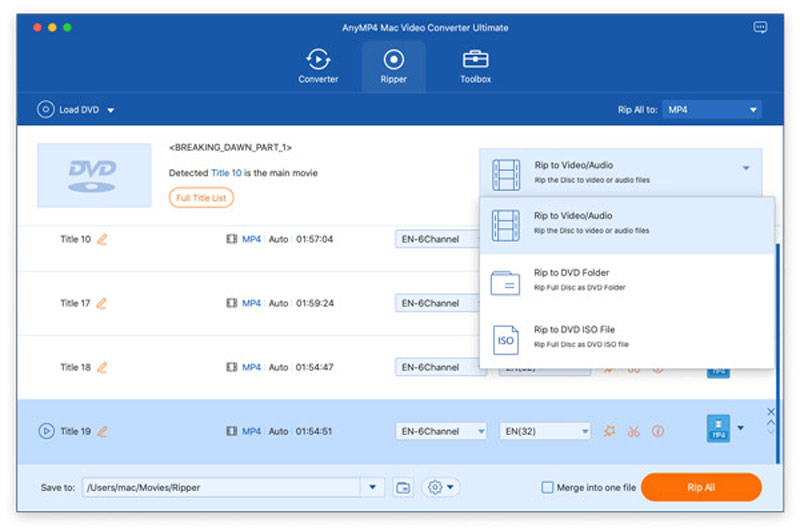Image resolution: width=800 pixels, height=531 pixels.
Task: Play Title 19 preview
Action: click(x=46, y=431)
